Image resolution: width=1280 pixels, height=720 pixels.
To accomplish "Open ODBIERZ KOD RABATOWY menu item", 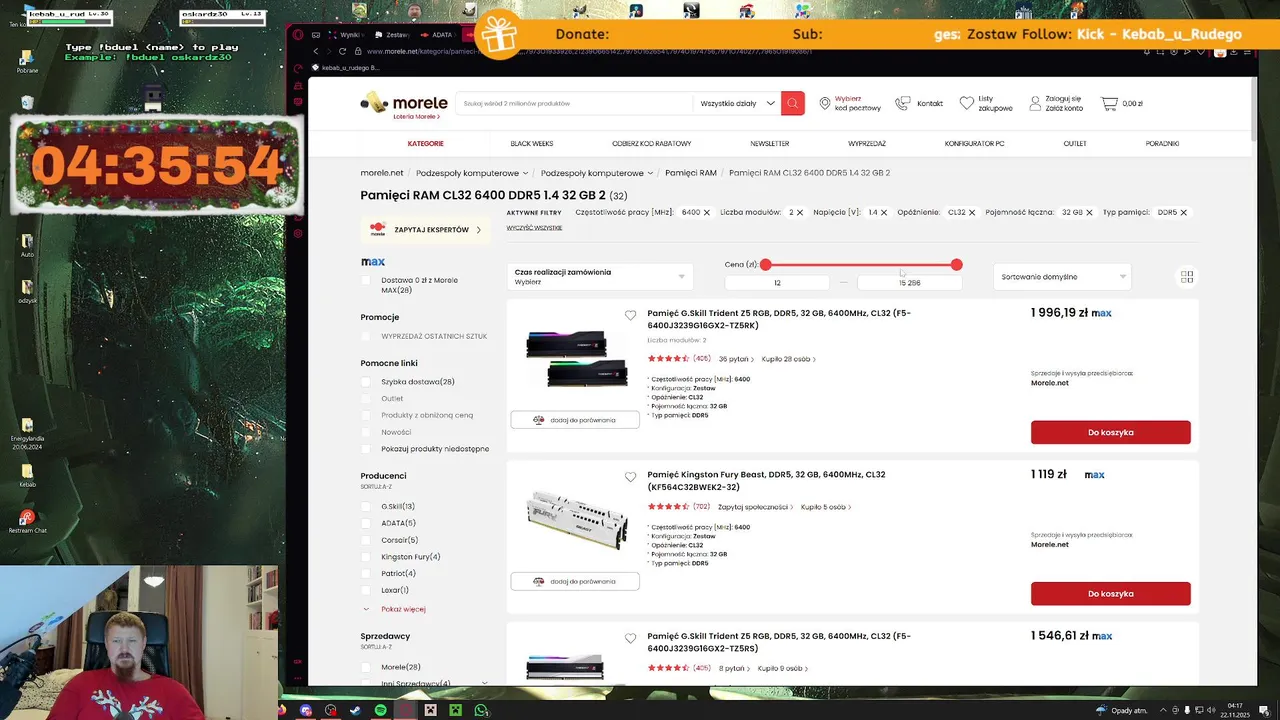I will (x=651, y=143).
